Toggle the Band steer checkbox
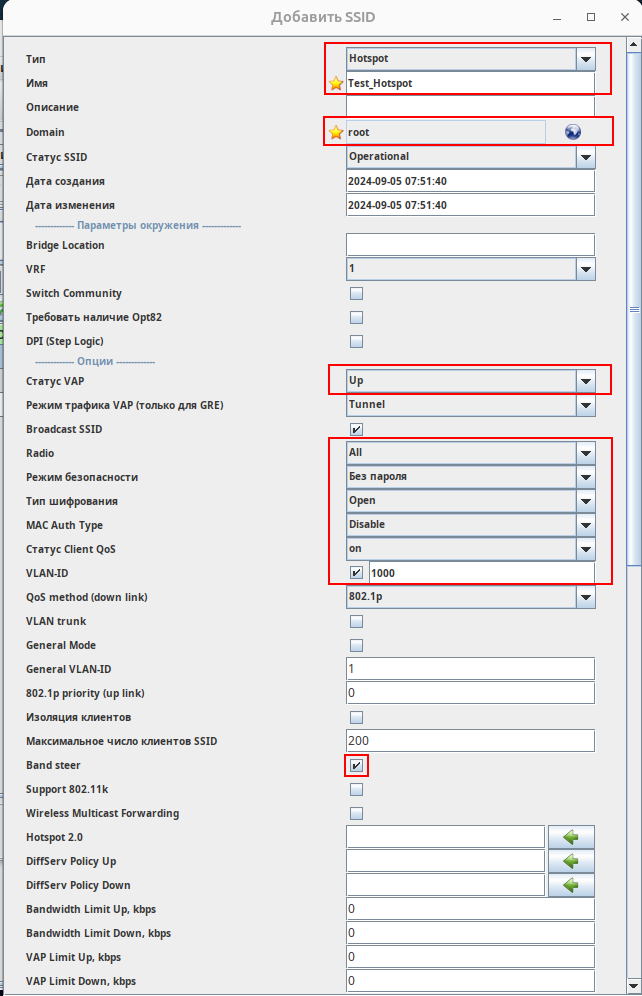The width and height of the screenshot is (642, 996). coord(356,766)
